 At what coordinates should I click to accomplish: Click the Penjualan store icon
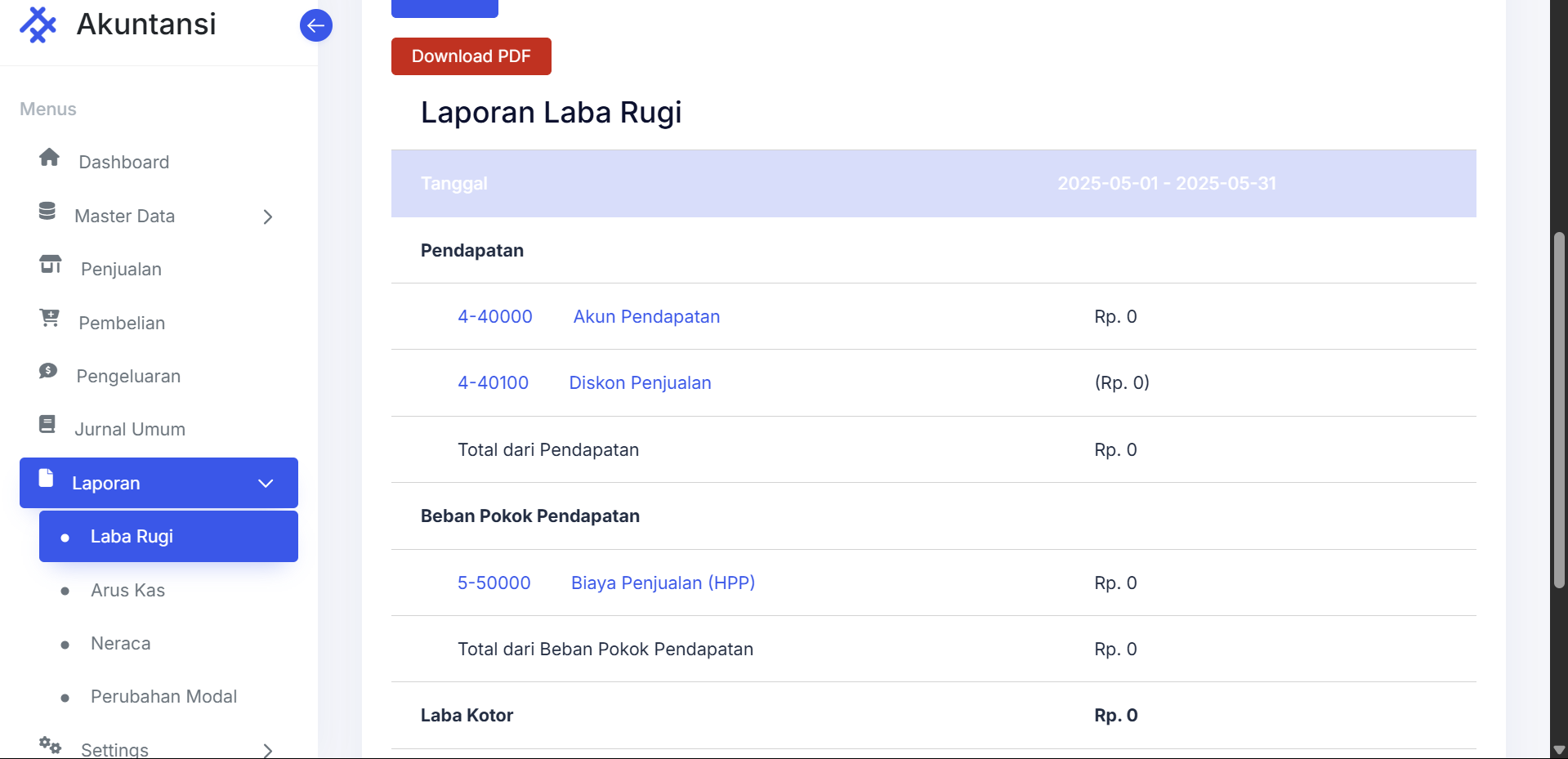pyautogui.click(x=50, y=265)
